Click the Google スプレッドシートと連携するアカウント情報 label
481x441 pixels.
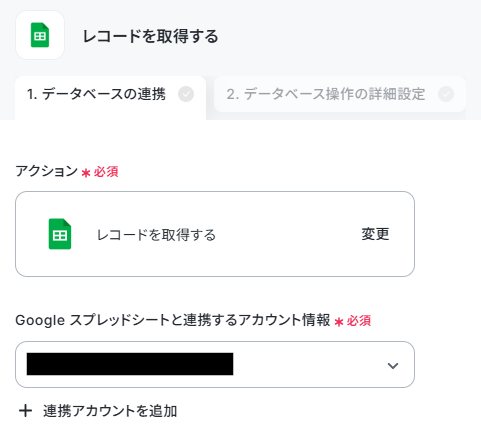point(173,320)
